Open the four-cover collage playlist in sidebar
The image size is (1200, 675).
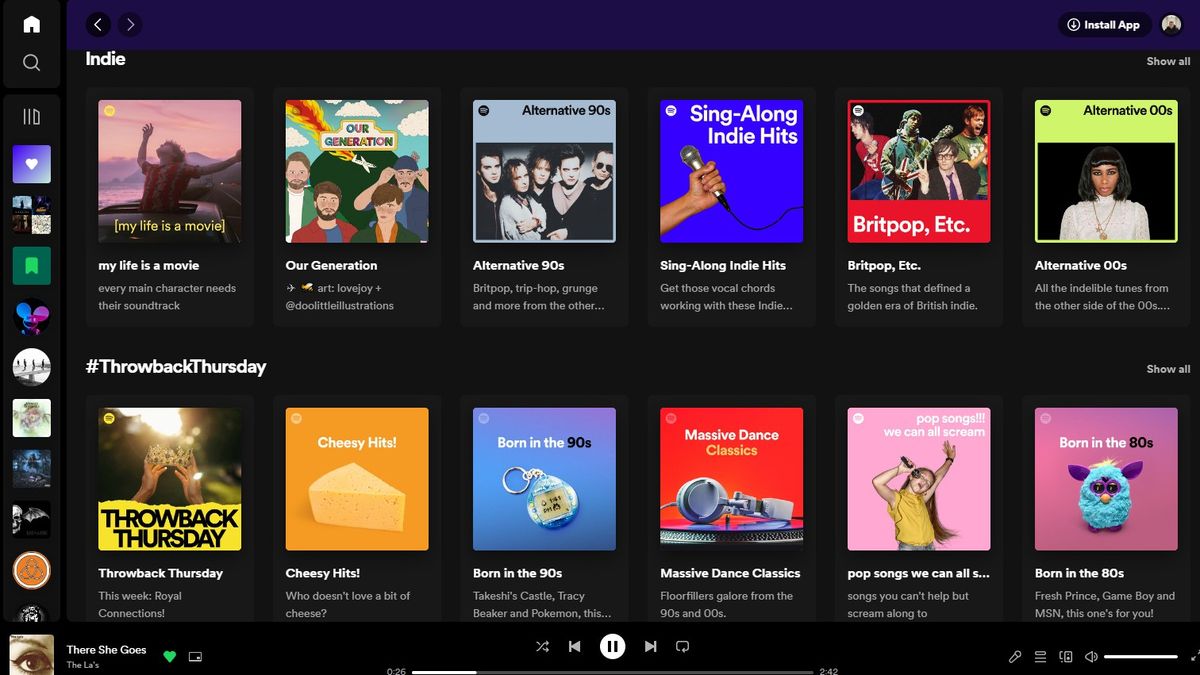pos(31,215)
